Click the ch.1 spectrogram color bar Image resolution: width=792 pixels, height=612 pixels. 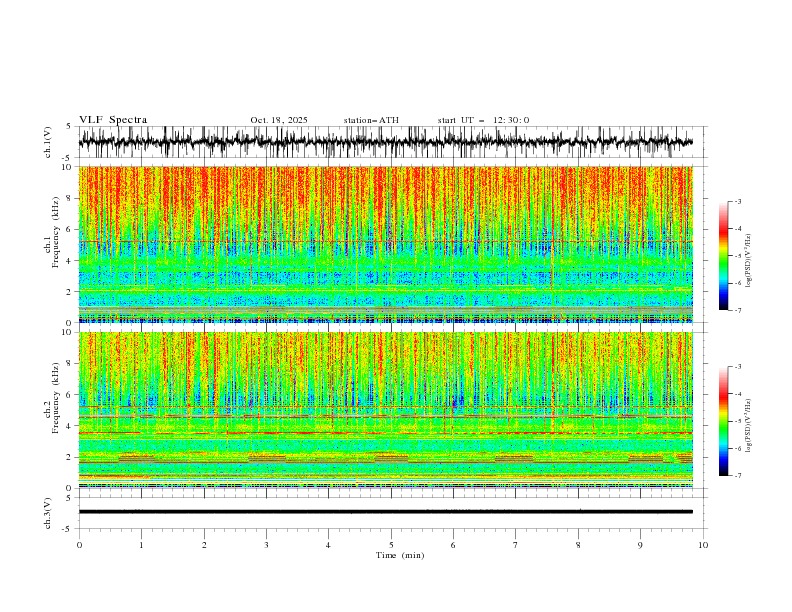point(724,256)
